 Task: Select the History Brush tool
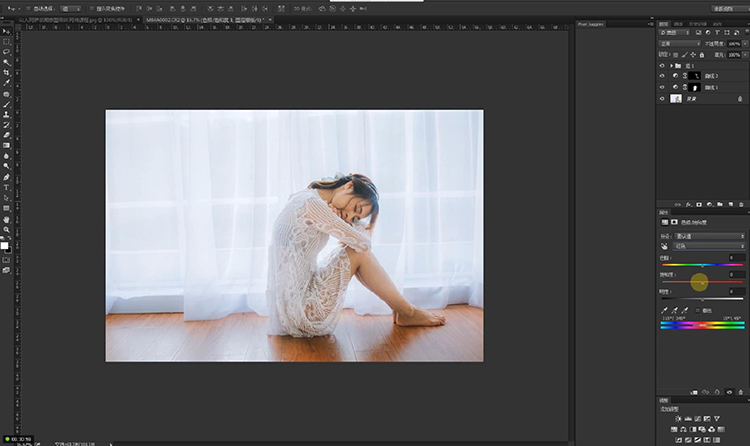(6, 125)
